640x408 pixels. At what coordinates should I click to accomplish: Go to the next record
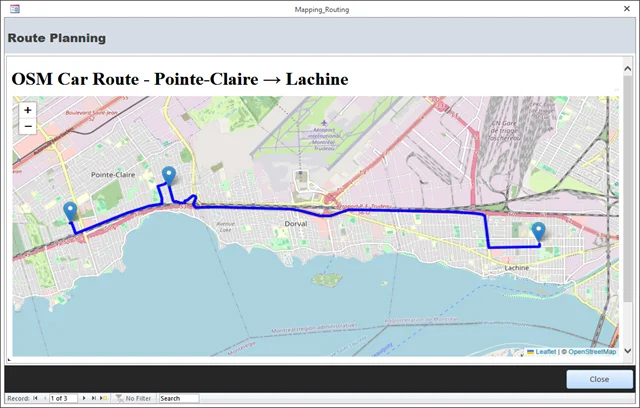84,398
